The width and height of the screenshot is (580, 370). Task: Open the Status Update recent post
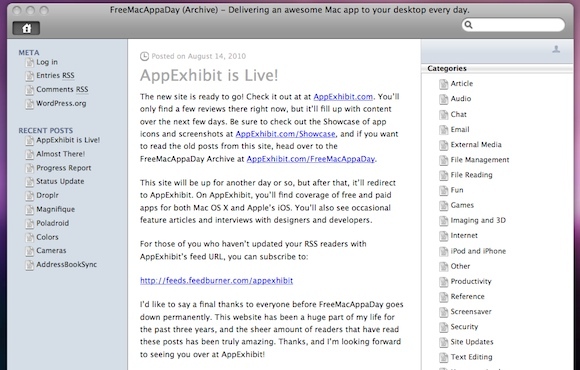60,181
